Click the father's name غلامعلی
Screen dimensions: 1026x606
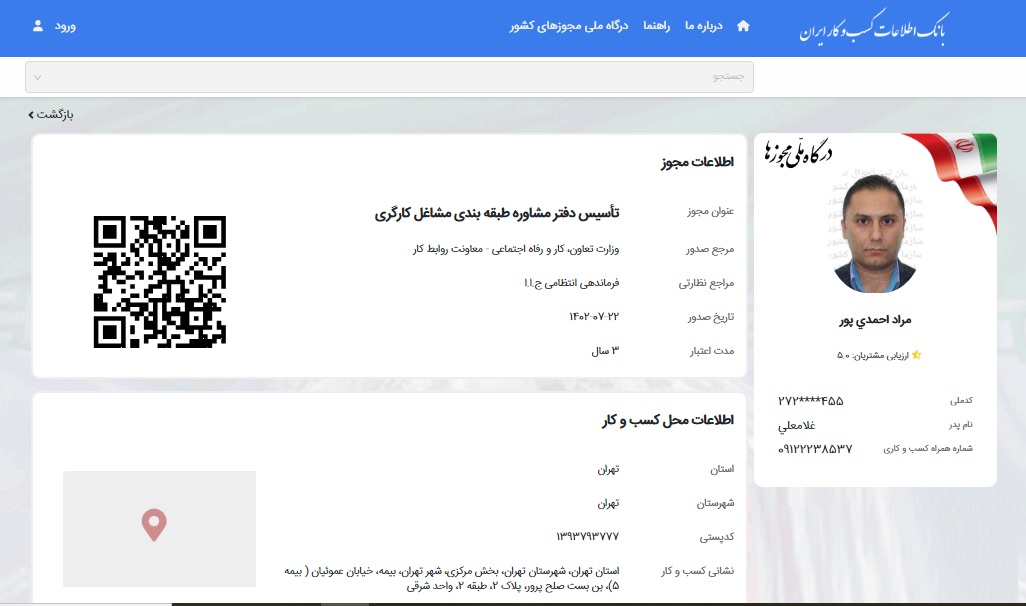(796, 425)
